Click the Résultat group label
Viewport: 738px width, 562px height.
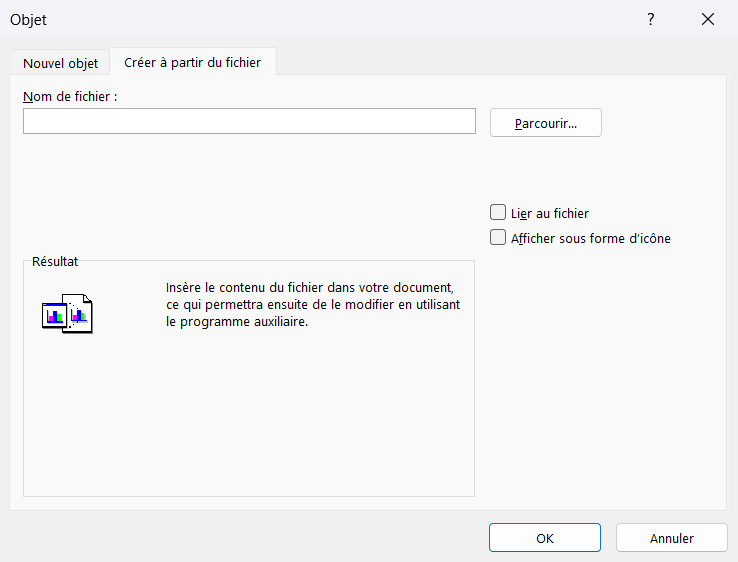point(55,262)
